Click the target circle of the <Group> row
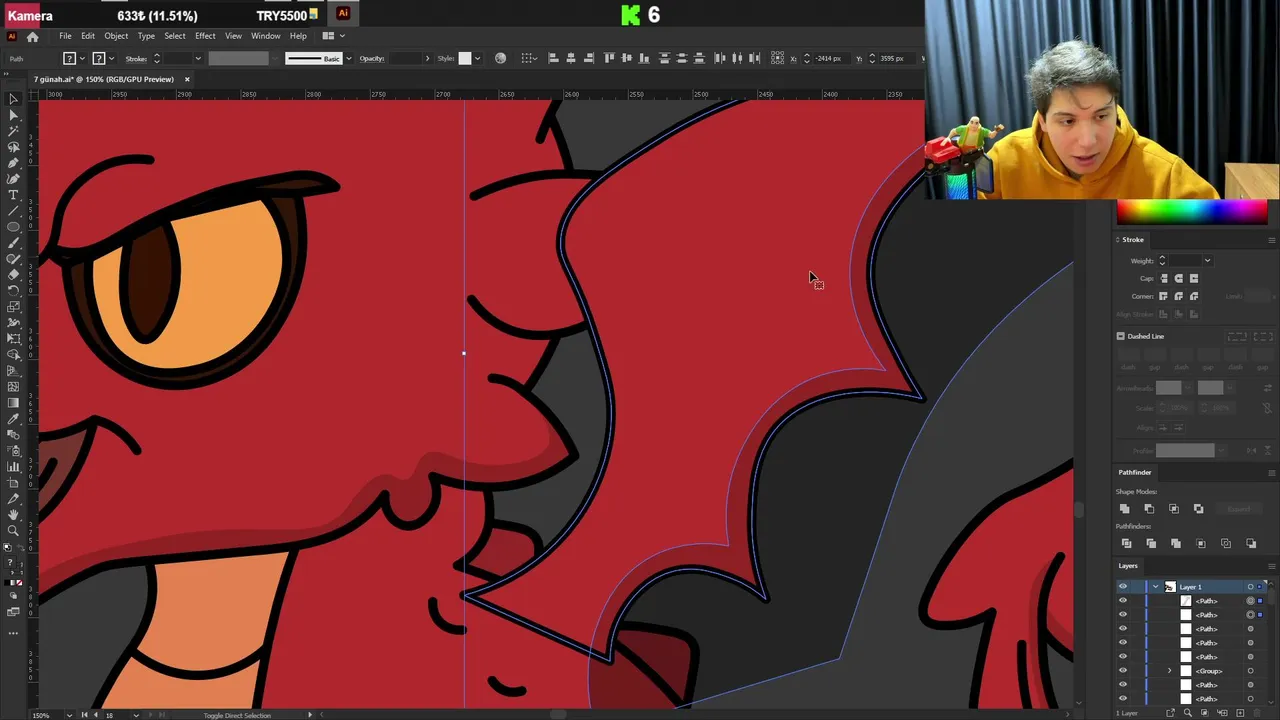Viewport: 1280px width, 720px height. click(x=1250, y=671)
